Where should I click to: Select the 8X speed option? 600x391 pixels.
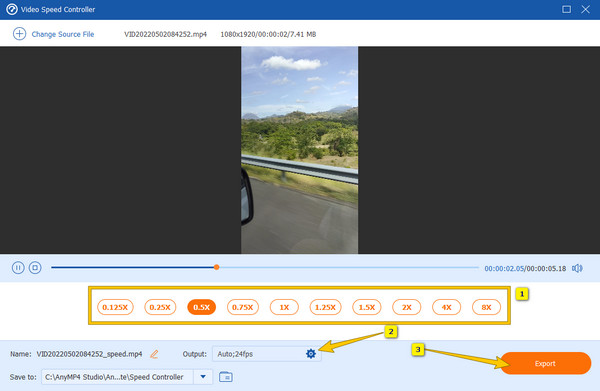pyautogui.click(x=486, y=307)
